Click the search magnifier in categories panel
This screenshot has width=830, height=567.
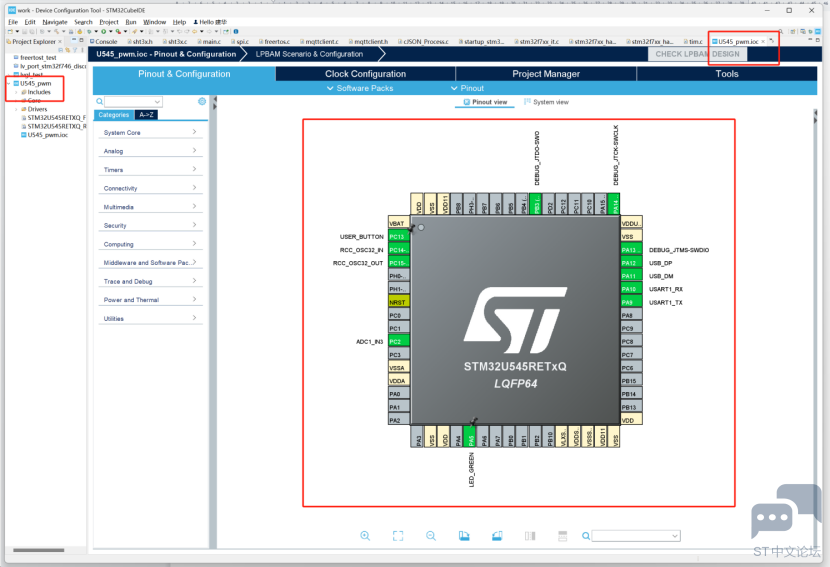coord(100,102)
